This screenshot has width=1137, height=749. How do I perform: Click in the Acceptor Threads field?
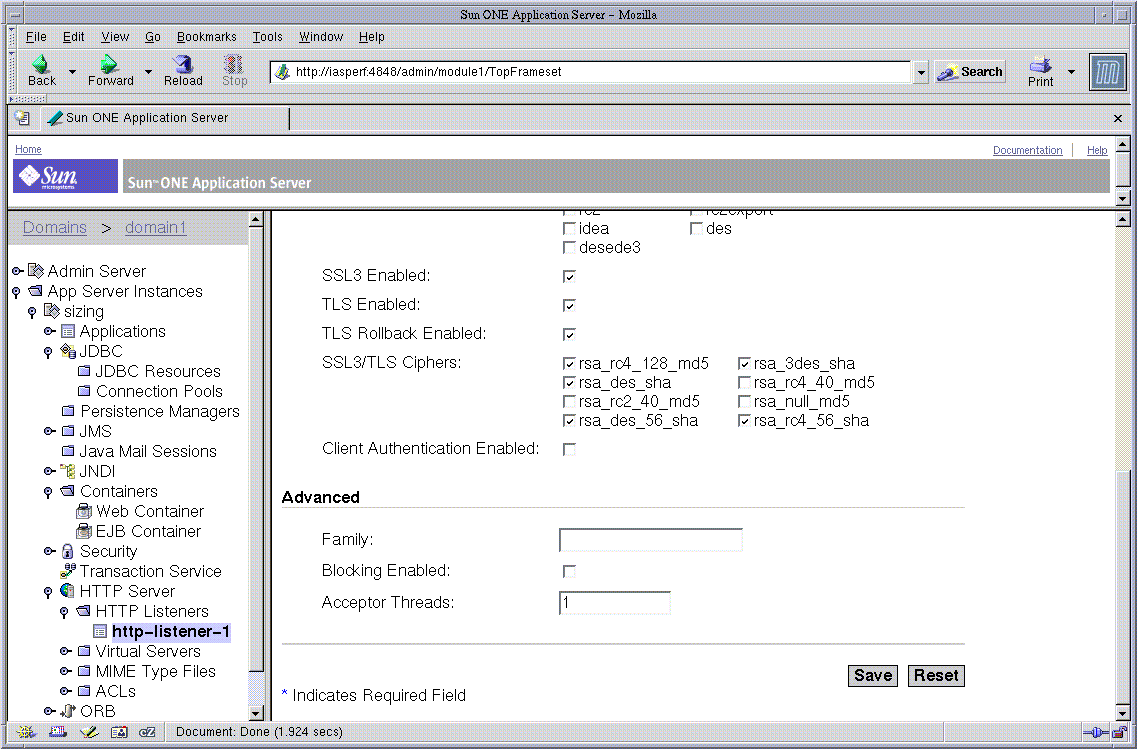pyautogui.click(x=615, y=603)
